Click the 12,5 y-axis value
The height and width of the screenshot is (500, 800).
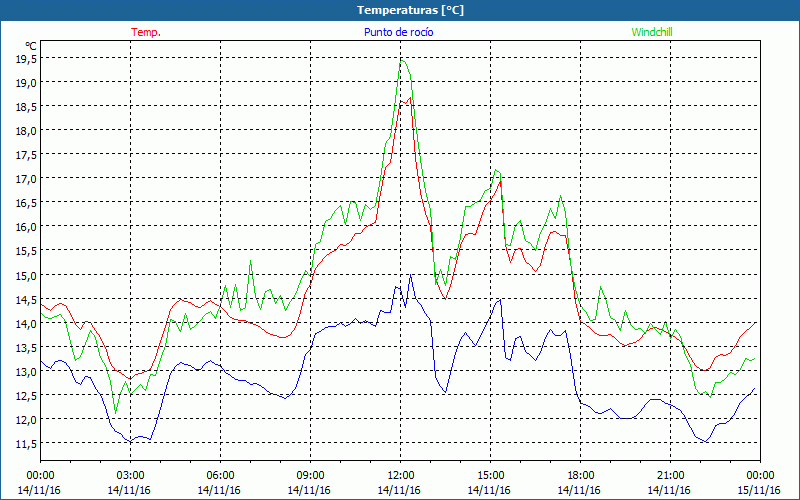[x=26, y=395]
